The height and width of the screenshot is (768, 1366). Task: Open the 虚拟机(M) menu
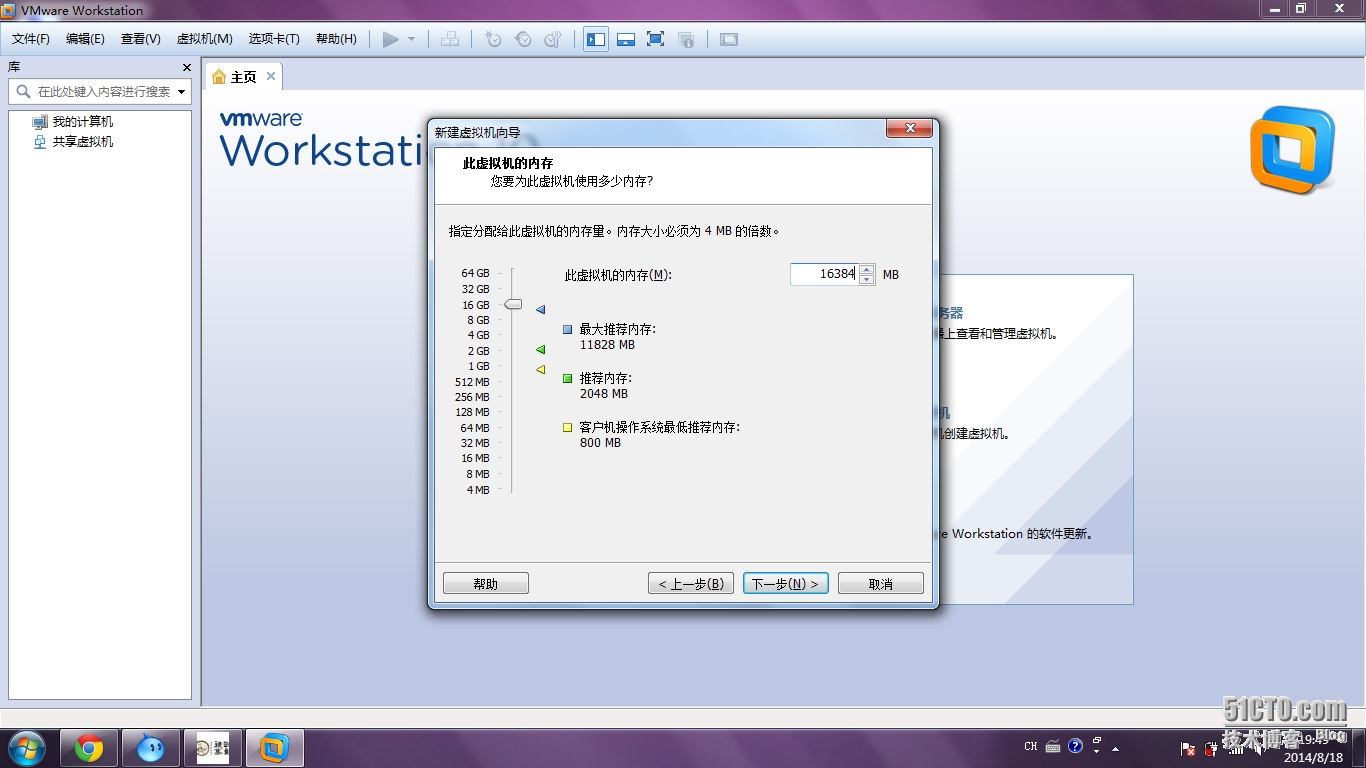click(205, 39)
